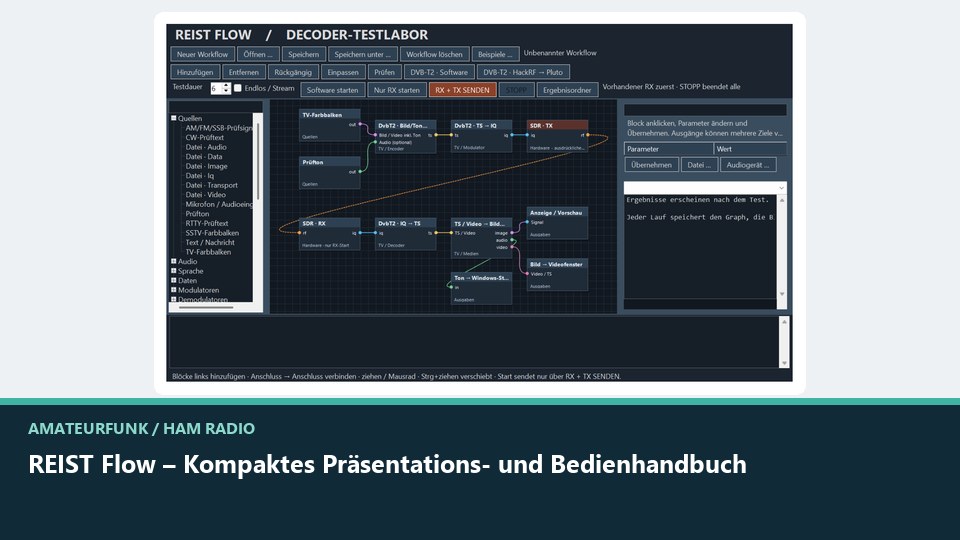The image size is (960, 540).
Task: Open the Ergebnisordner results folder
Action: click(567, 89)
